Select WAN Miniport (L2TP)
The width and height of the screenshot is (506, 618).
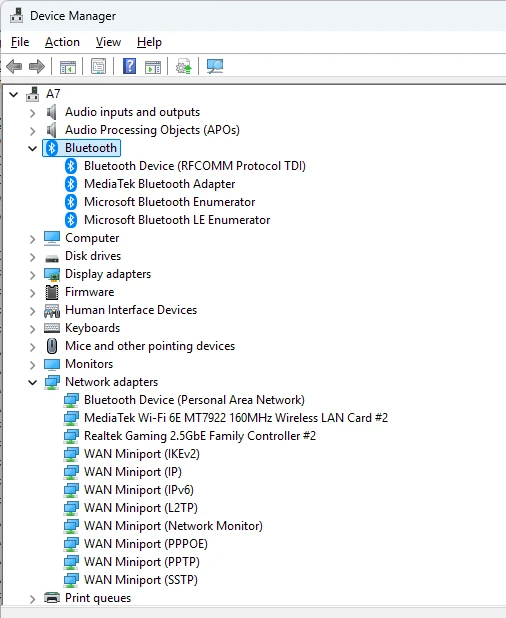(x=141, y=508)
